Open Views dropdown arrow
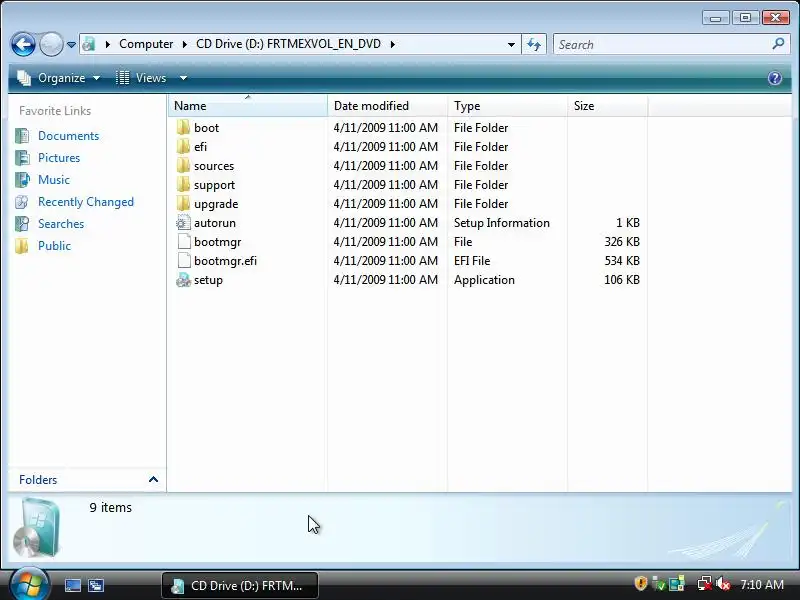This screenshot has height=600, width=800. click(x=183, y=78)
